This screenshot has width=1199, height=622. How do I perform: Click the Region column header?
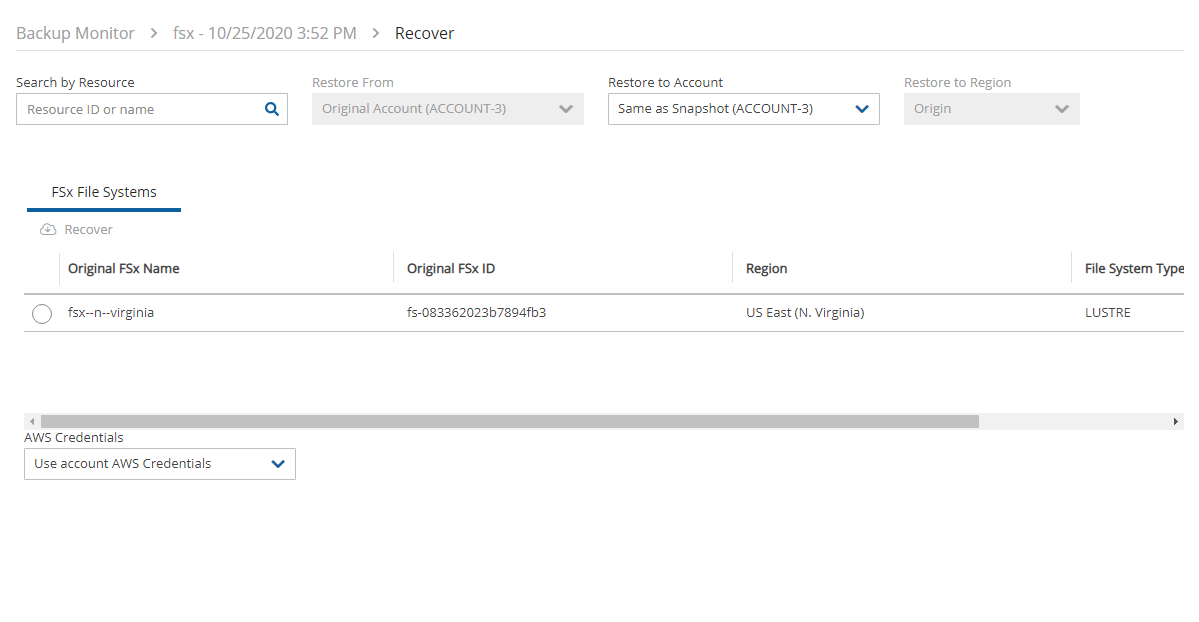click(x=767, y=268)
